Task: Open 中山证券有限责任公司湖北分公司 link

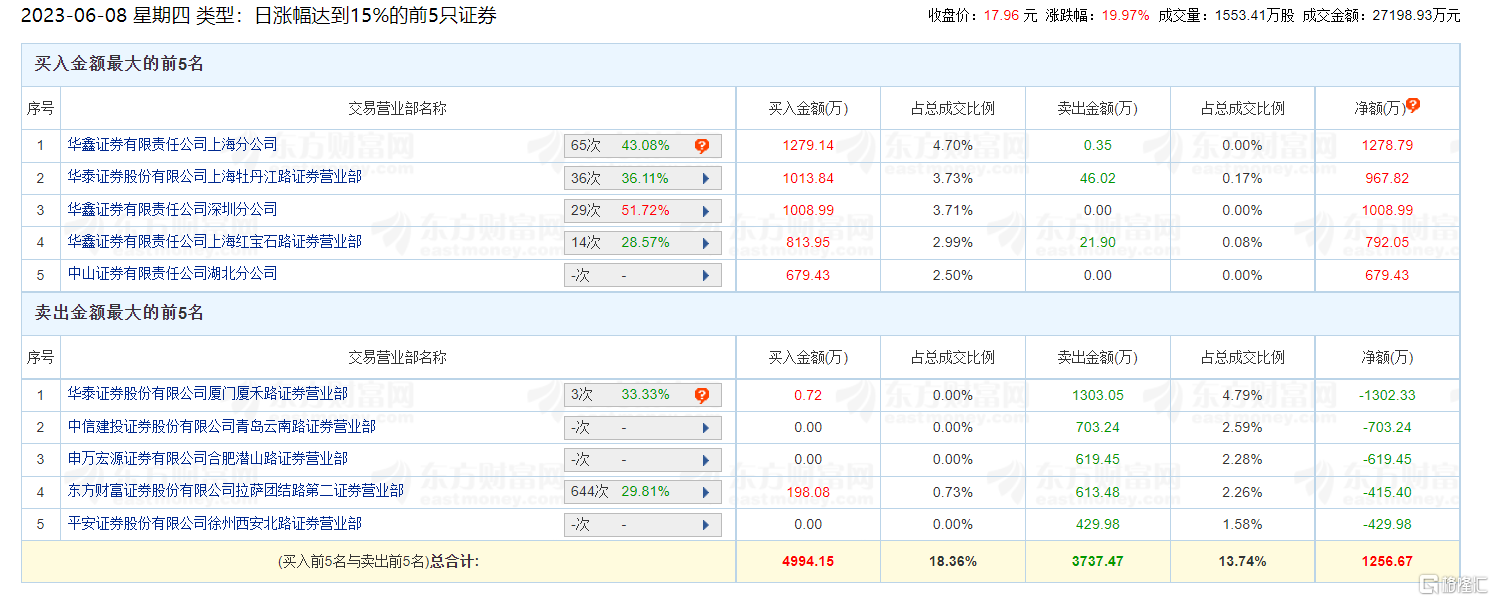Action: click(172, 273)
